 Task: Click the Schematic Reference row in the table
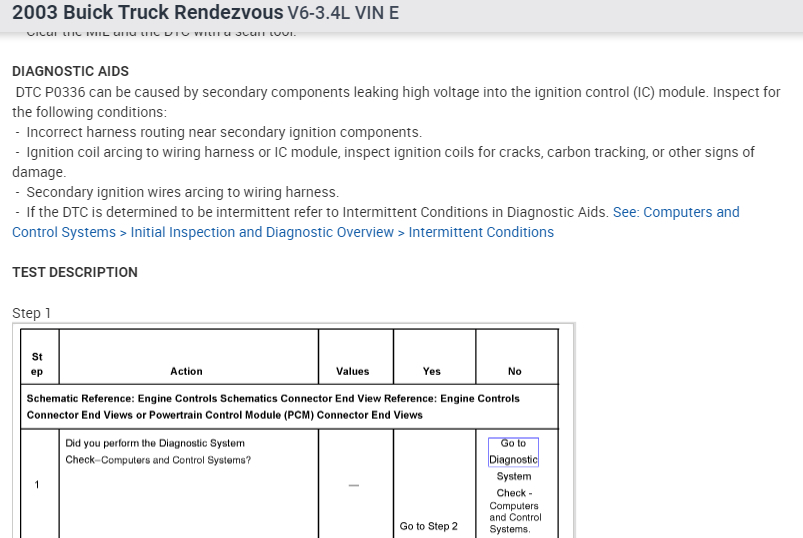click(273, 406)
